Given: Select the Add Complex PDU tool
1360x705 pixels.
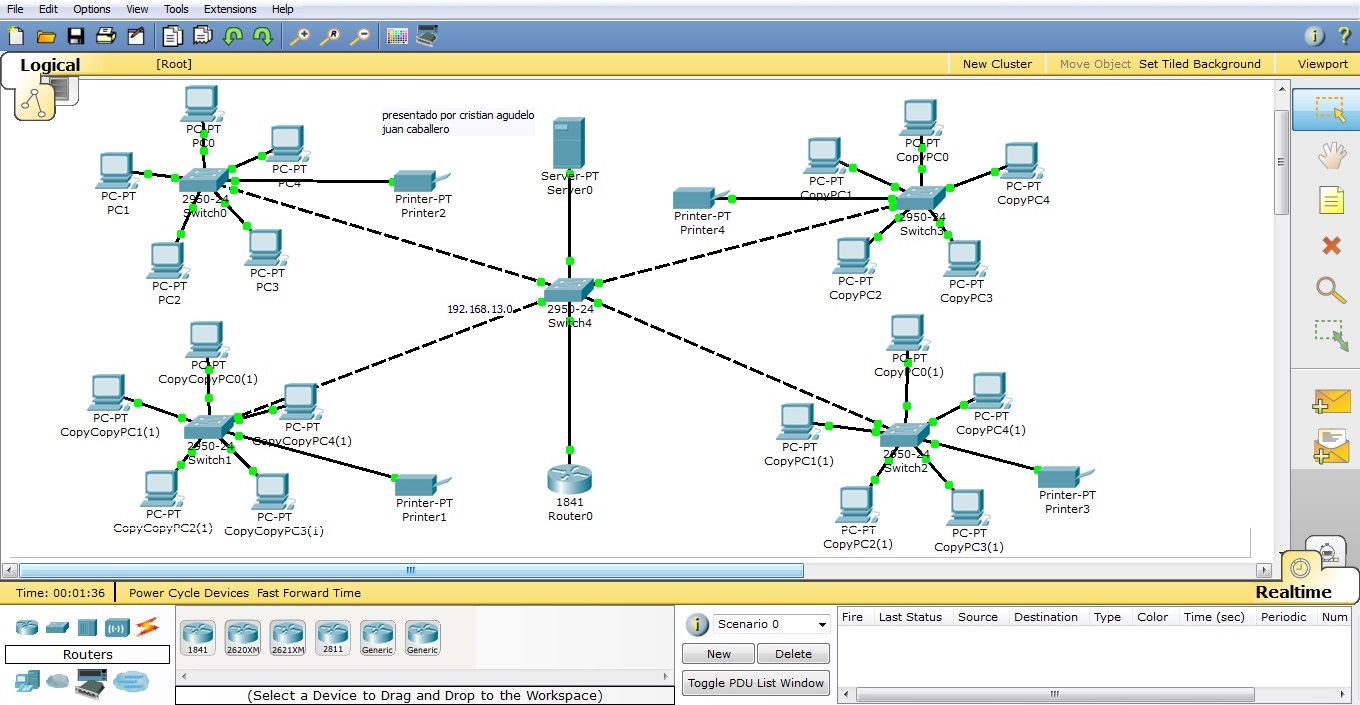Looking at the screenshot, I should (x=1331, y=446).
